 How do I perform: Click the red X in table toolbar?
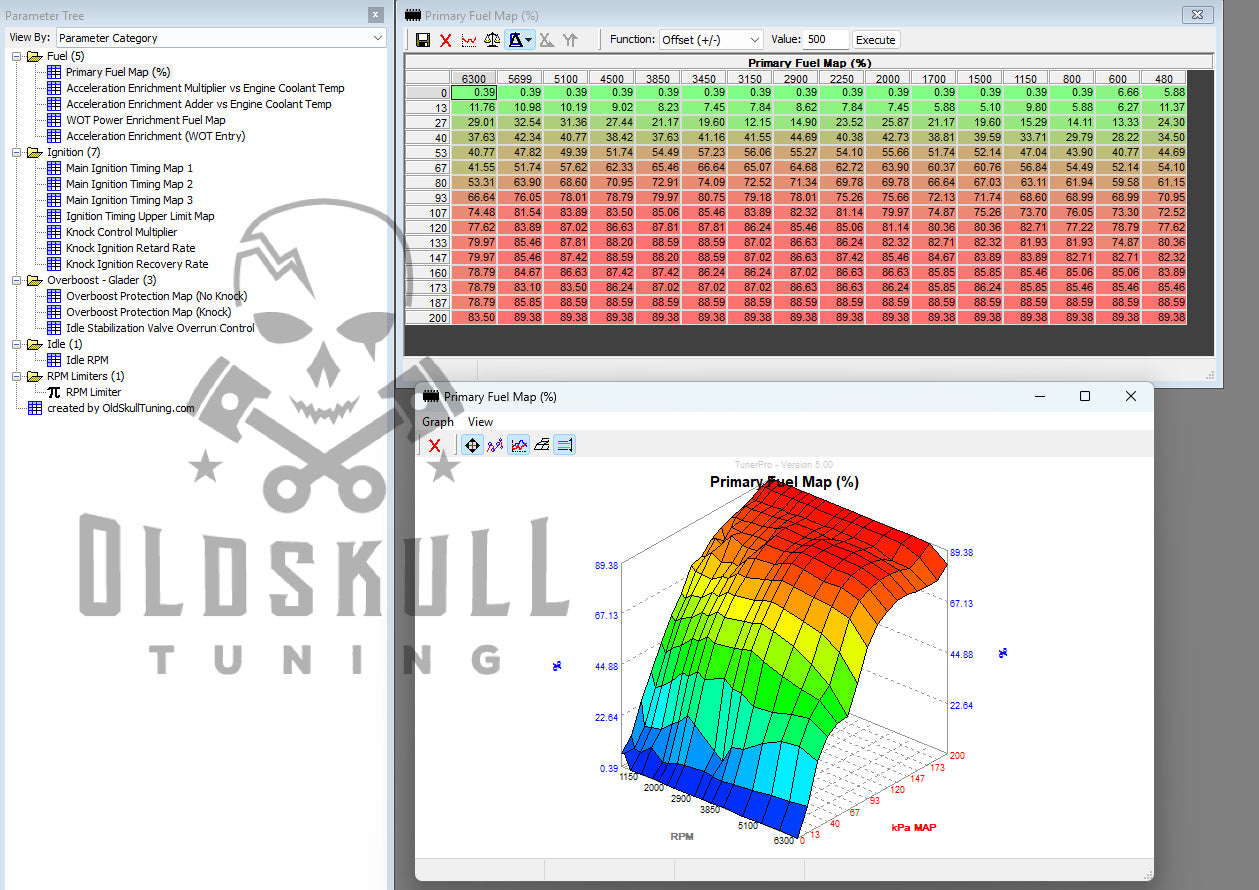click(446, 40)
